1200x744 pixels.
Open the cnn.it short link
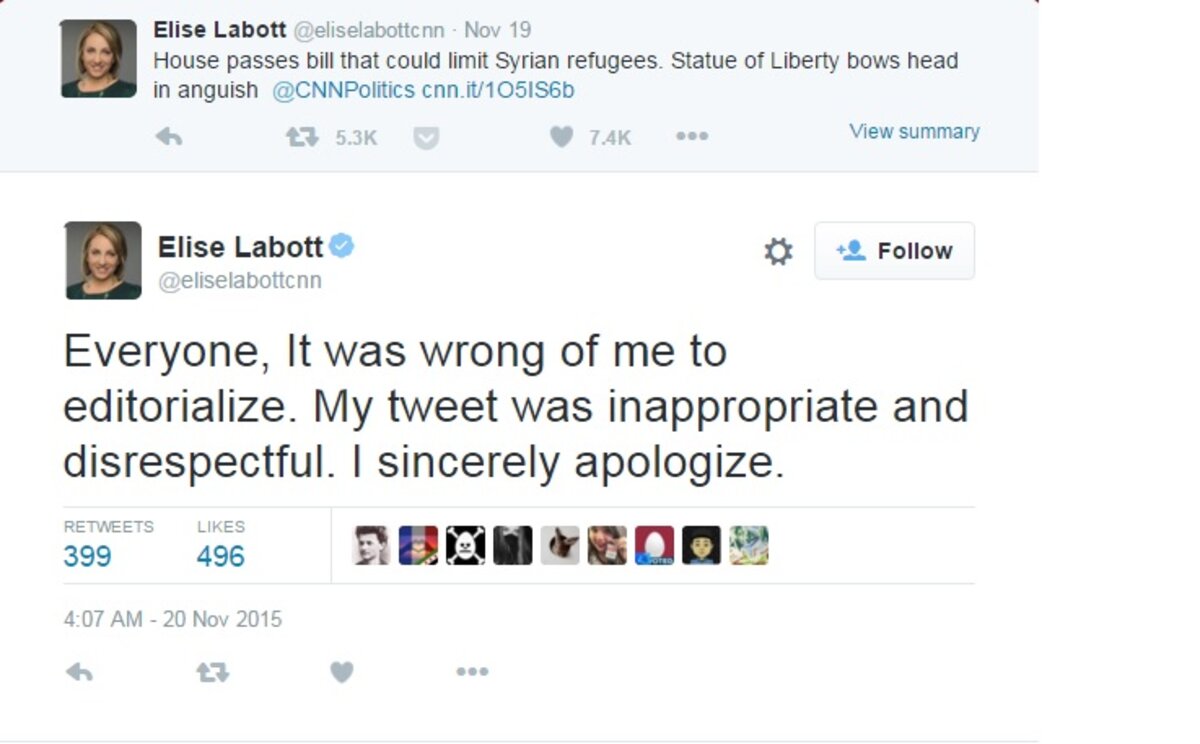(498, 90)
